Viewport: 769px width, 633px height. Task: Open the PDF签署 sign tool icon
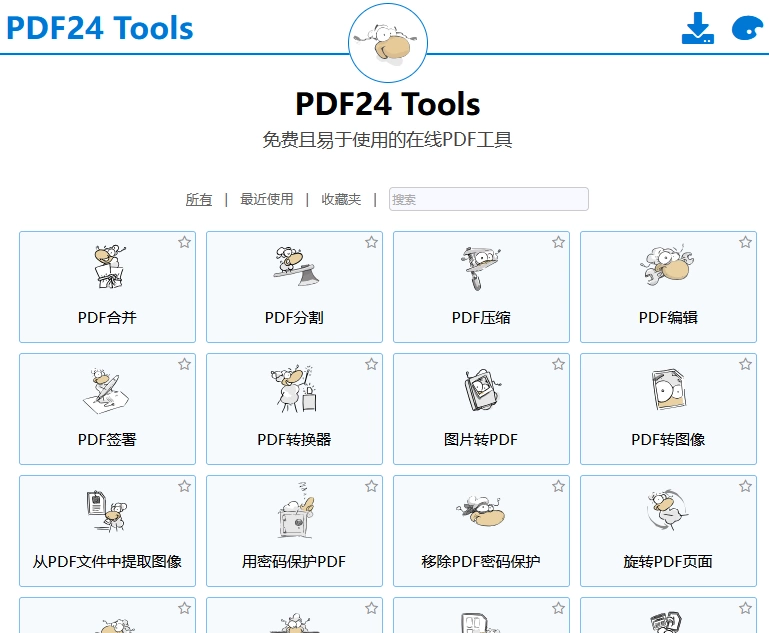pyautogui.click(x=106, y=391)
